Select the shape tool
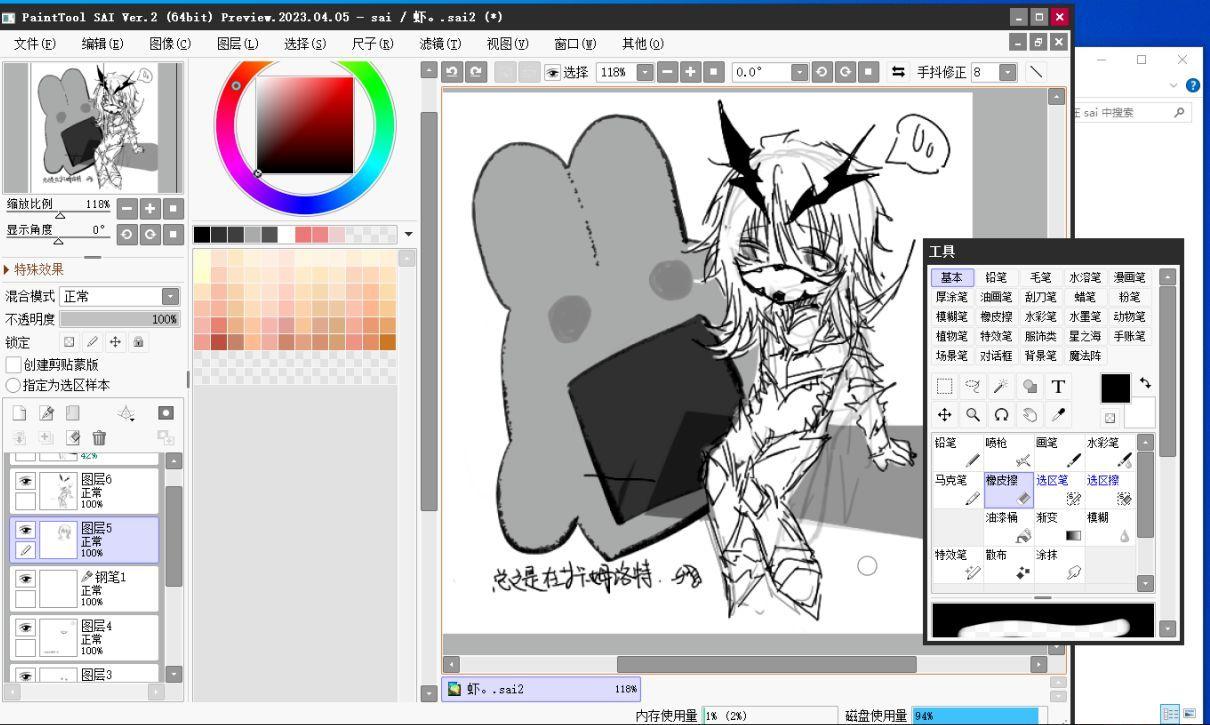 (x=1029, y=387)
